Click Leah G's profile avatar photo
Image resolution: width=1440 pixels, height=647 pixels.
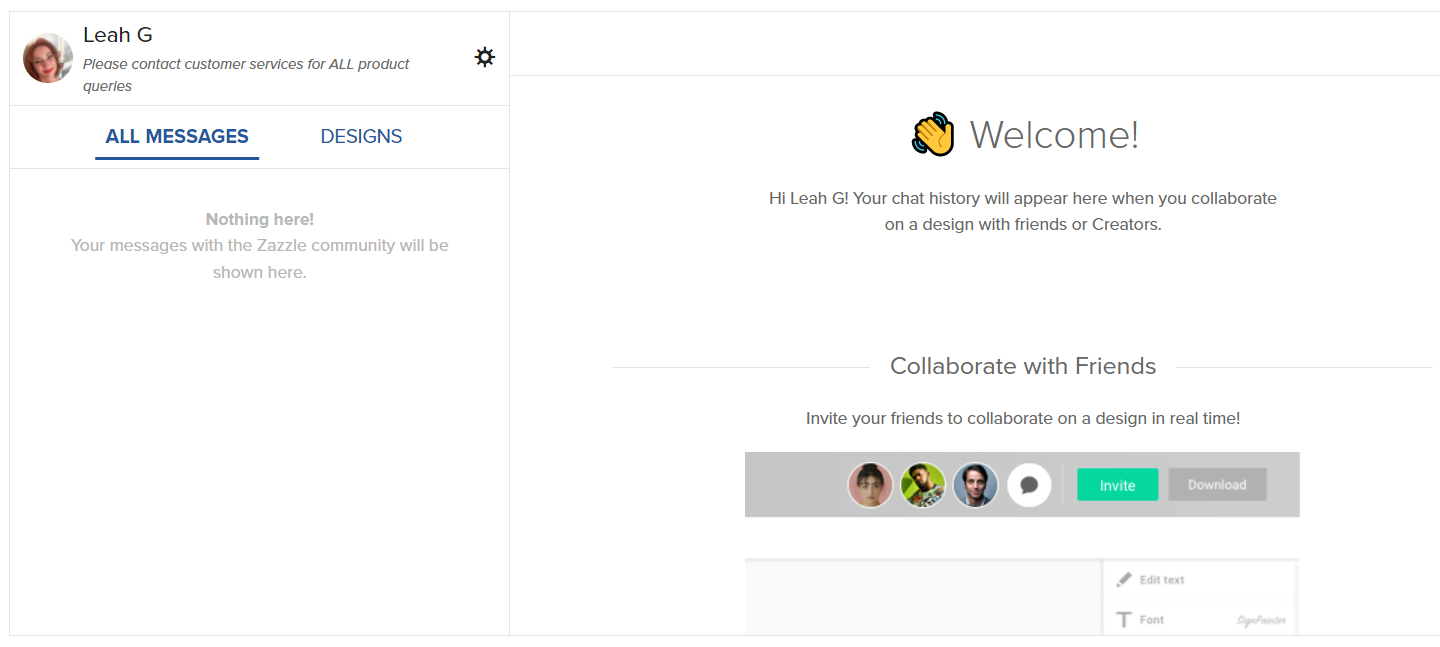(48, 58)
